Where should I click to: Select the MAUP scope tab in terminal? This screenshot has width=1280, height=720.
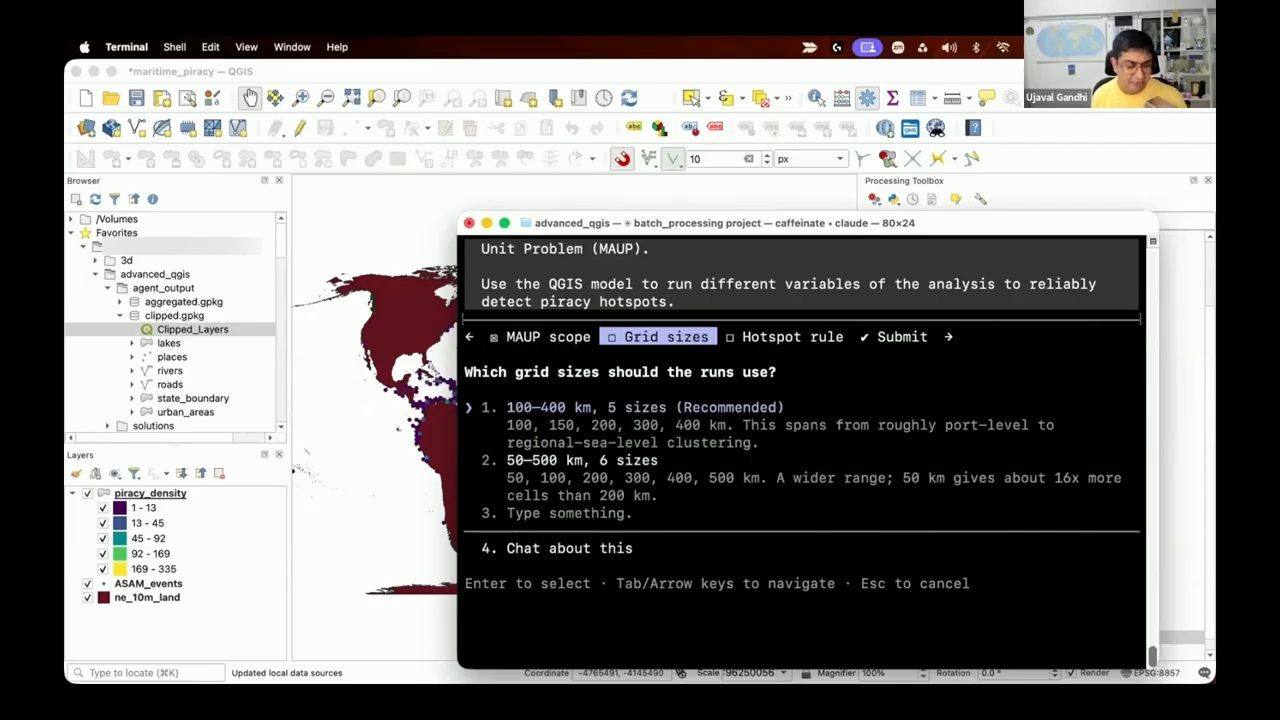tap(539, 337)
